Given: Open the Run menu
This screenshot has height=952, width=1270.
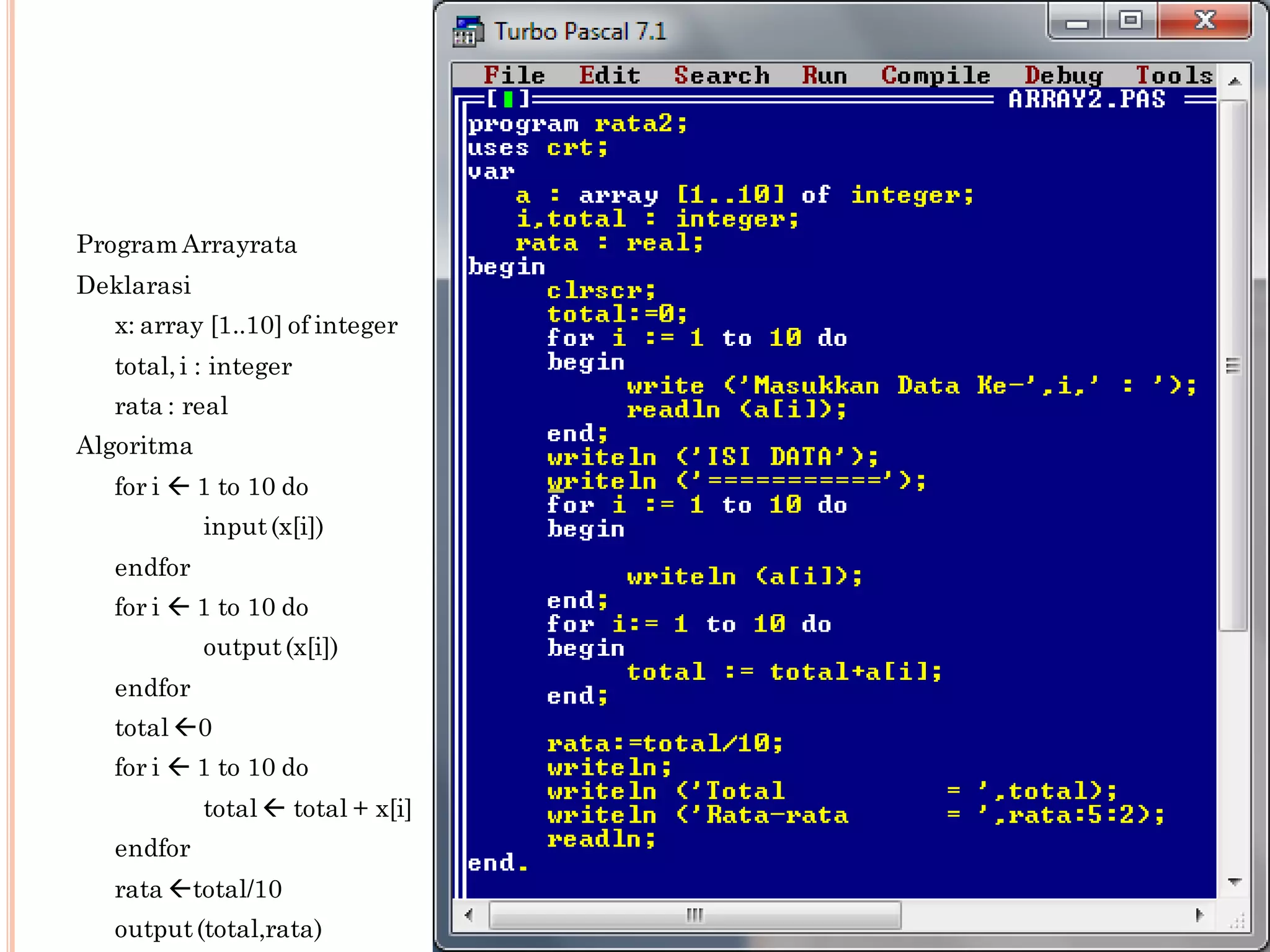Looking at the screenshot, I should point(824,75).
